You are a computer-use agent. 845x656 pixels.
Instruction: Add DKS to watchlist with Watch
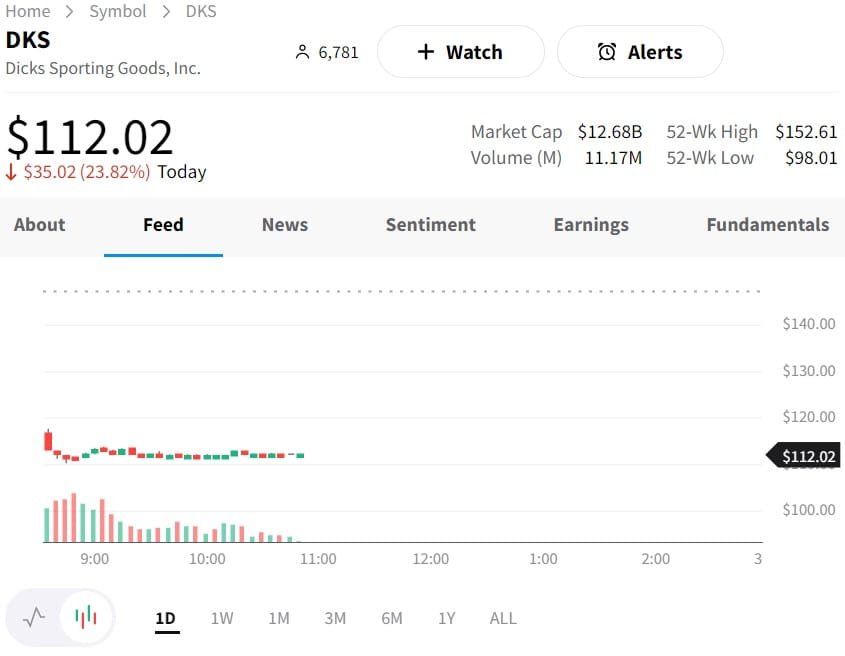[460, 52]
